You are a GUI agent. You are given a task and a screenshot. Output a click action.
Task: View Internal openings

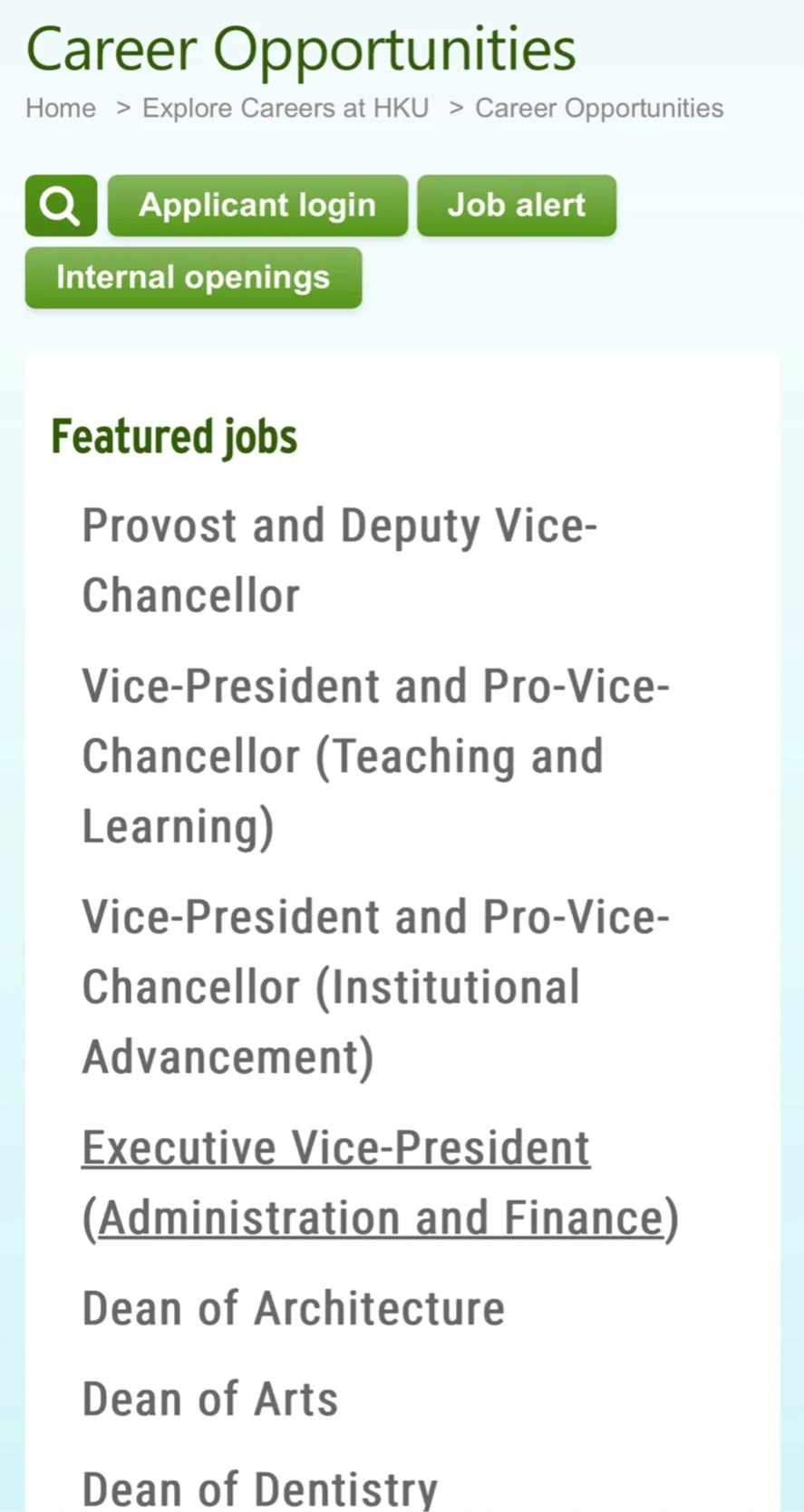click(x=193, y=278)
